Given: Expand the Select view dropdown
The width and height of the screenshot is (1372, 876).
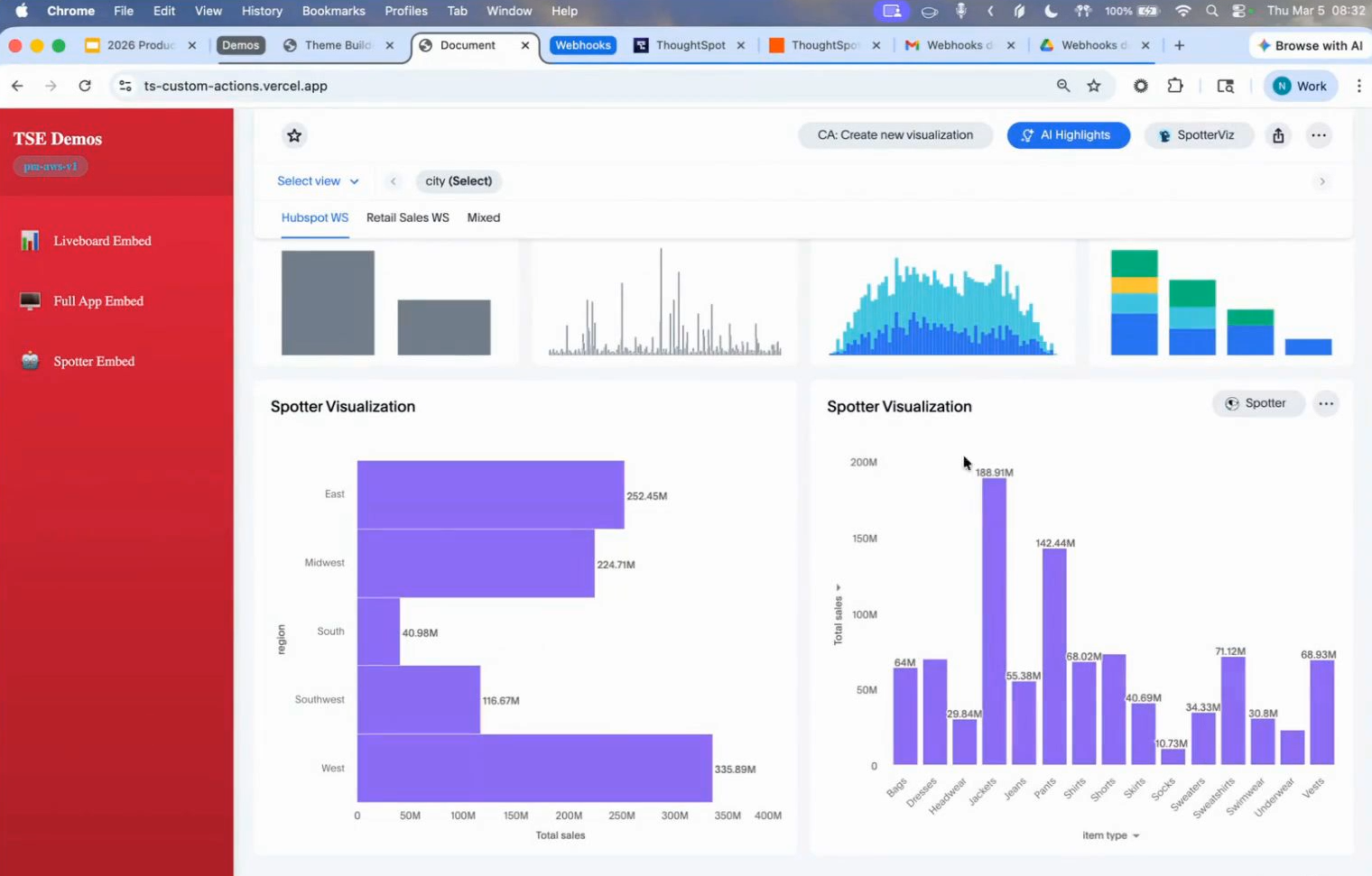Looking at the screenshot, I should point(317,181).
